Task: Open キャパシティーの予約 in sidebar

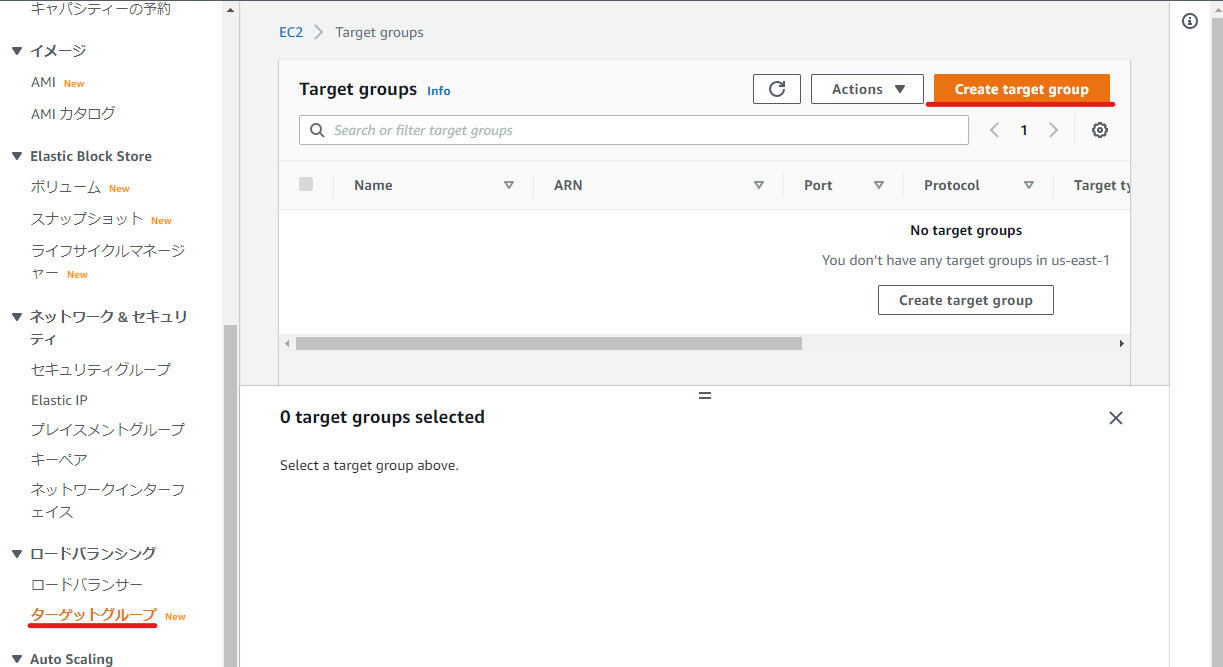Action: pyautogui.click(x=101, y=9)
